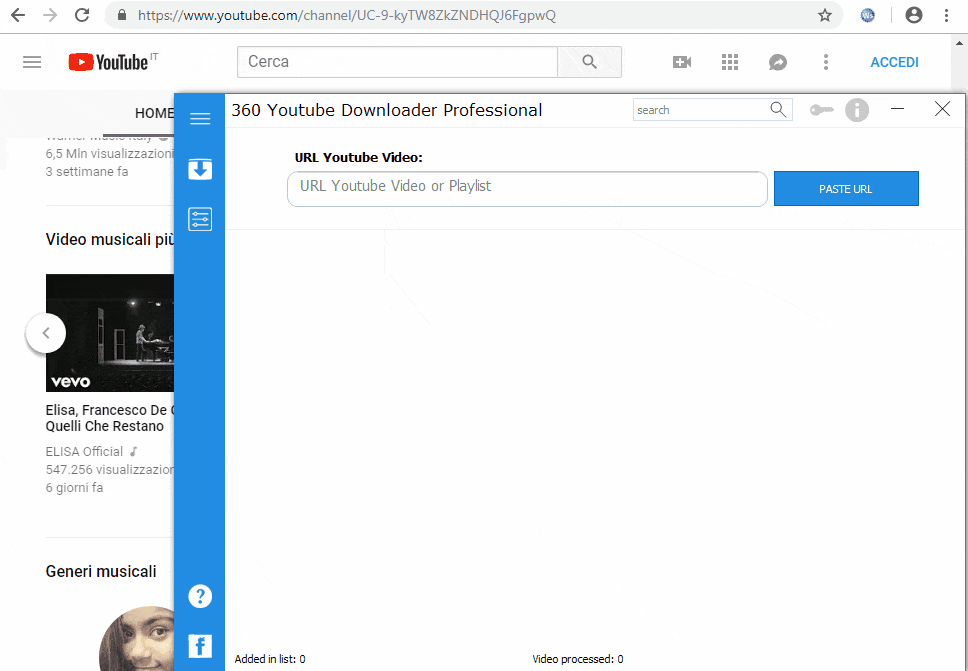Reload the page in the browser
Image resolution: width=968 pixels, height=671 pixels.
[x=82, y=15]
